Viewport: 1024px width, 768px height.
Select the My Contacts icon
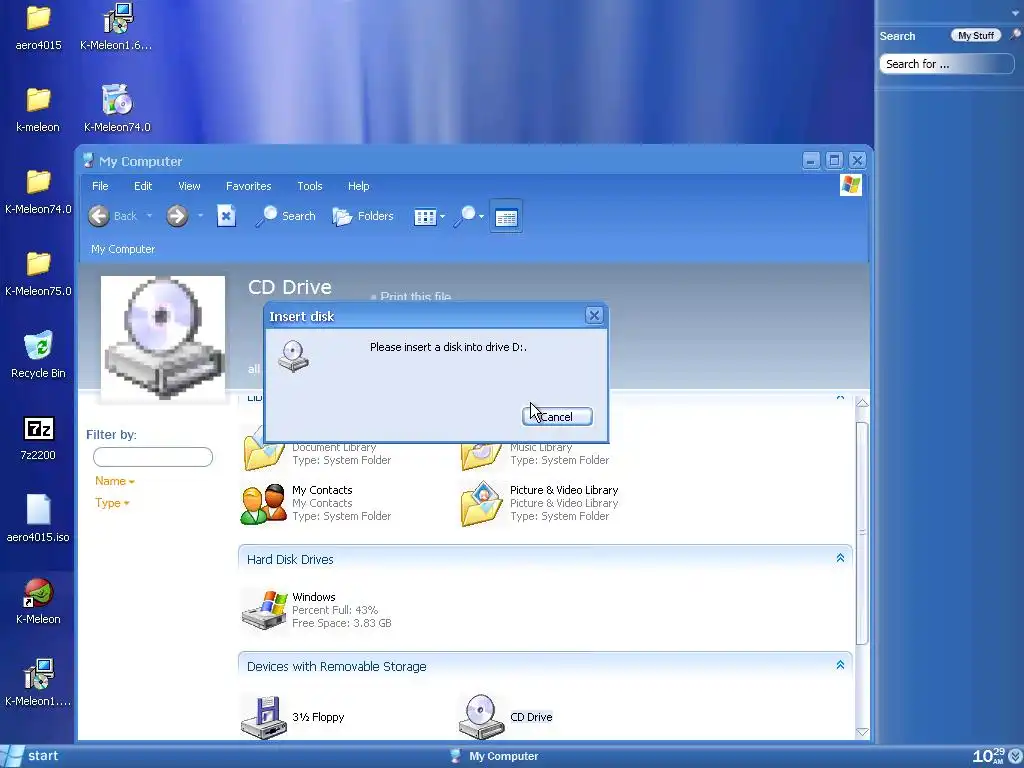pyautogui.click(x=263, y=504)
